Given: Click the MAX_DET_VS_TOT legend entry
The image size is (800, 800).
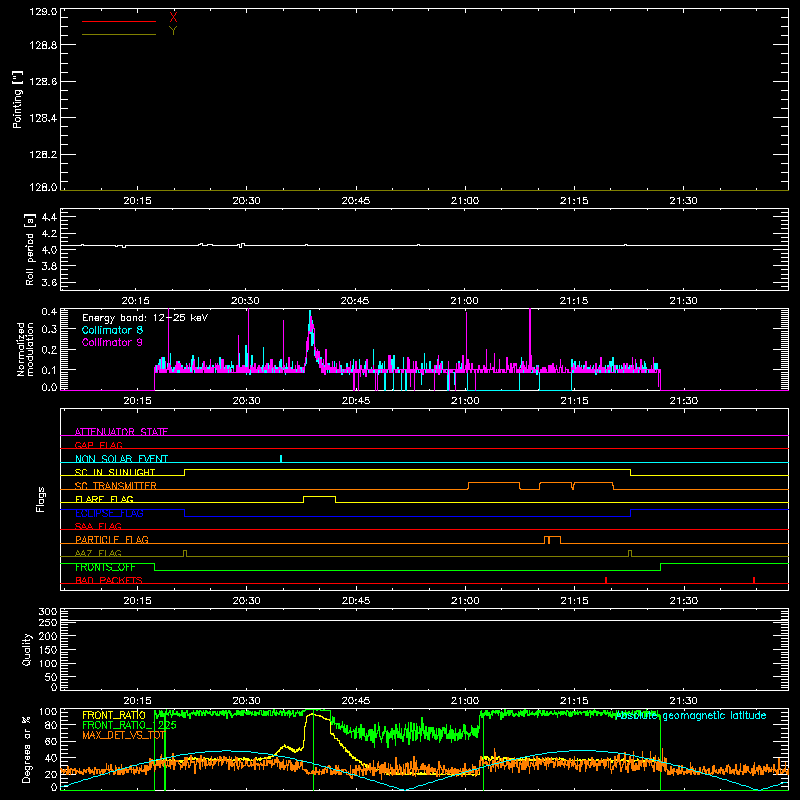Looking at the screenshot, I should click(x=123, y=735).
